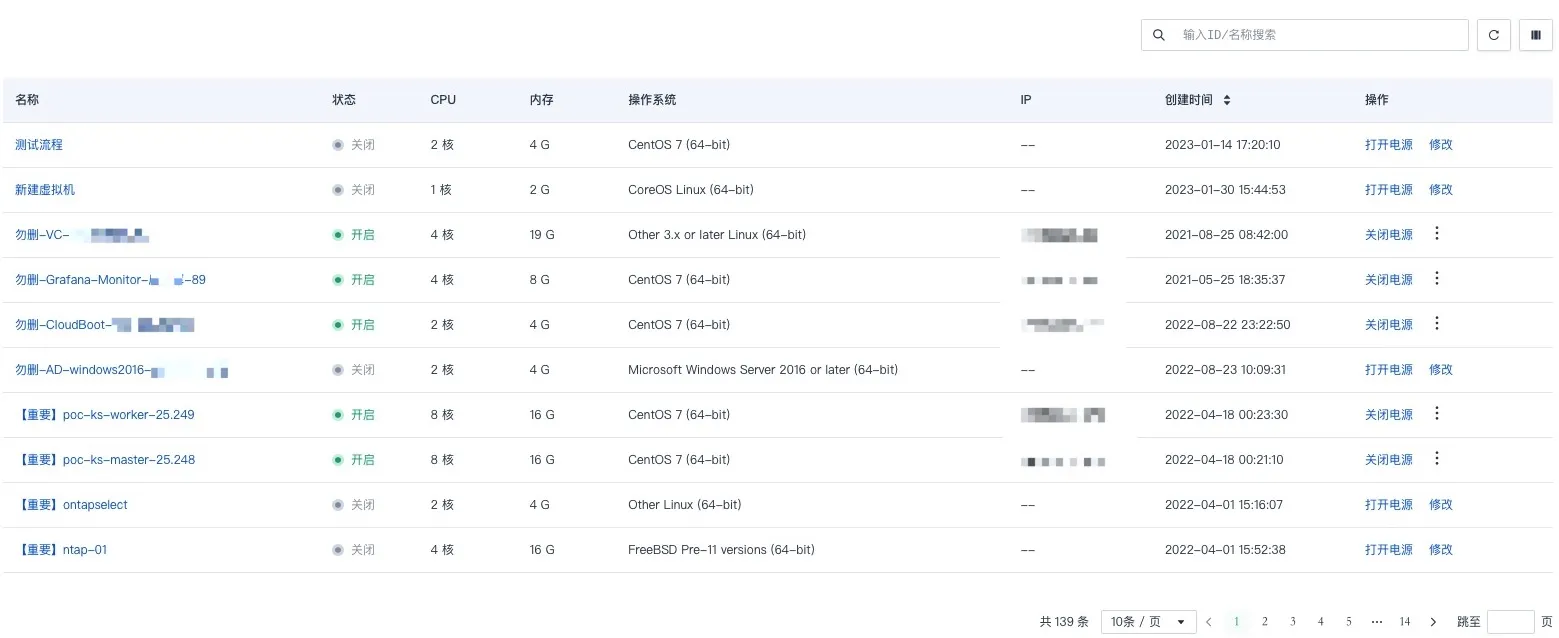Click the next page chevron
This screenshot has height=638, width=1559.
tap(1433, 621)
